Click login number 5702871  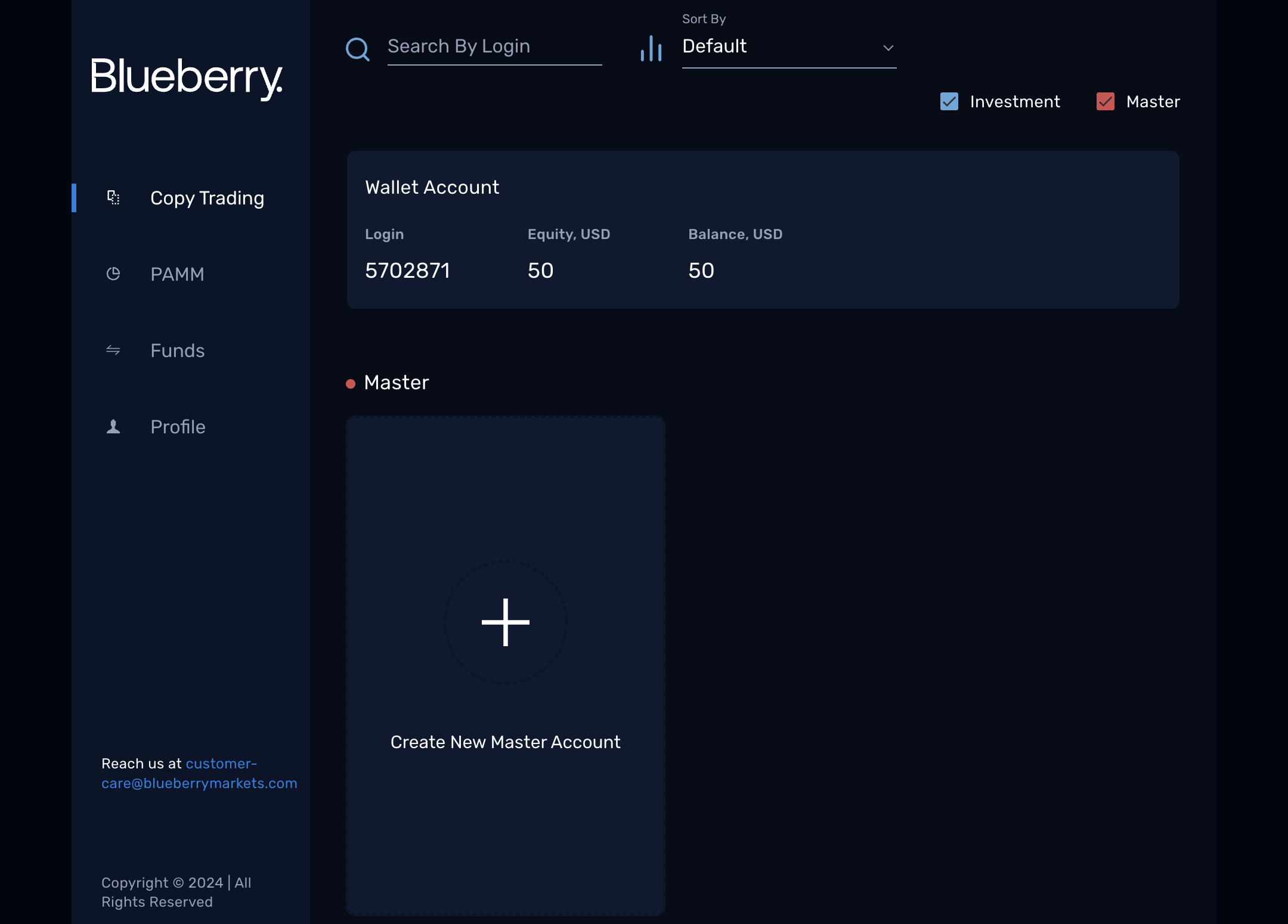click(407, 271)
